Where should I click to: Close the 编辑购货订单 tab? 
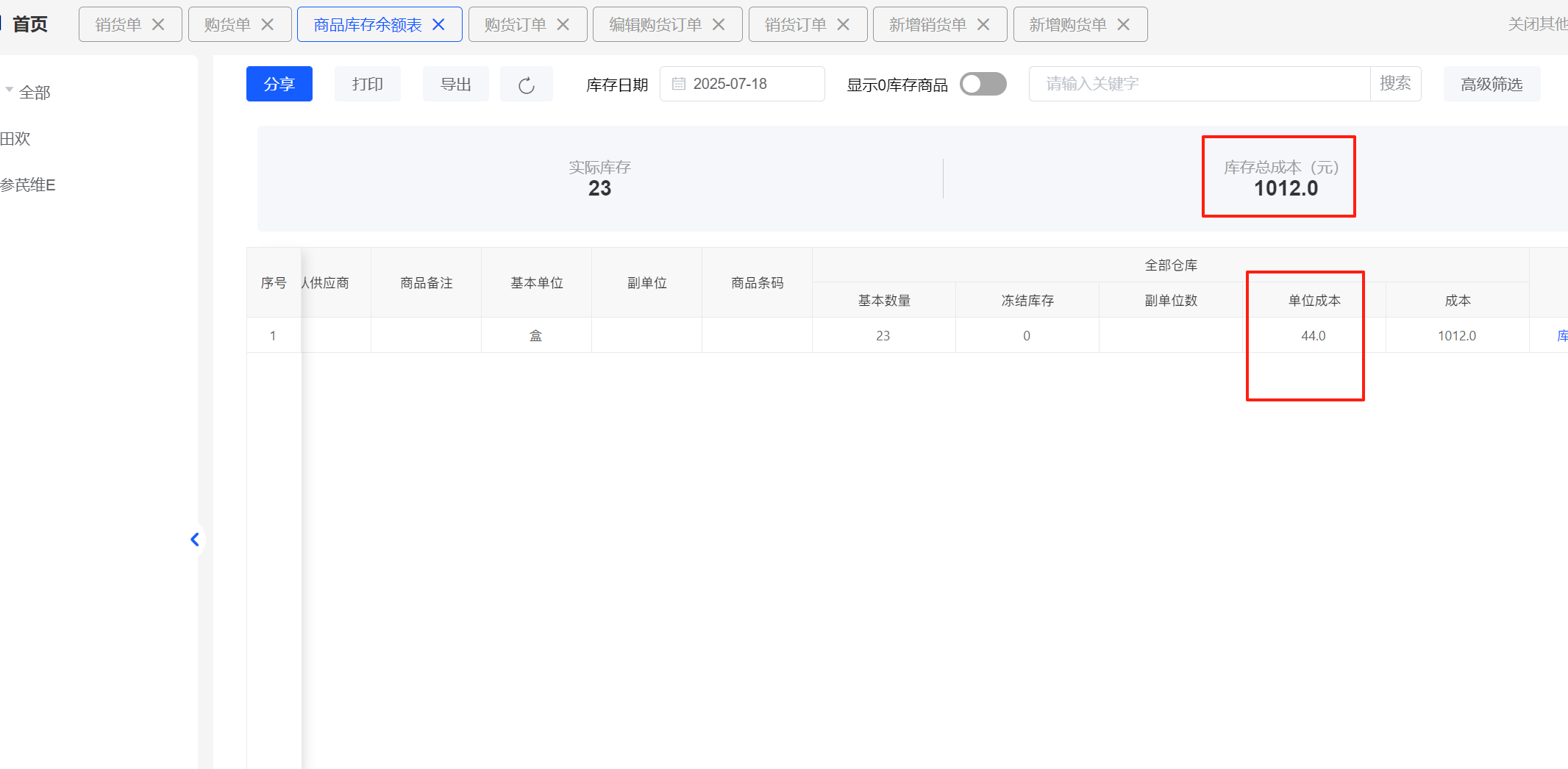click(719, 24)
